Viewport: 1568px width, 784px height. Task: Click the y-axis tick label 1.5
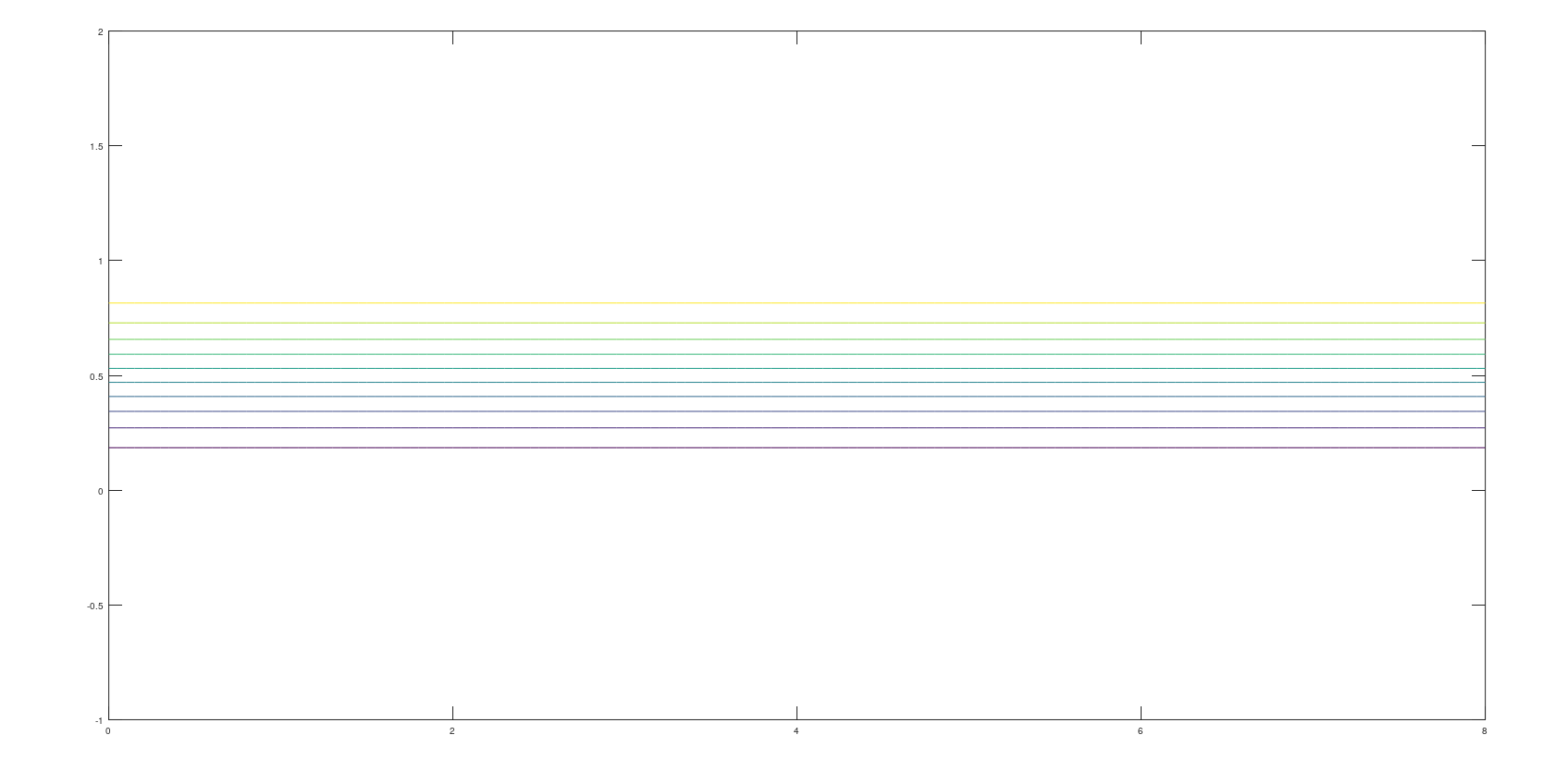click(96, 146)
